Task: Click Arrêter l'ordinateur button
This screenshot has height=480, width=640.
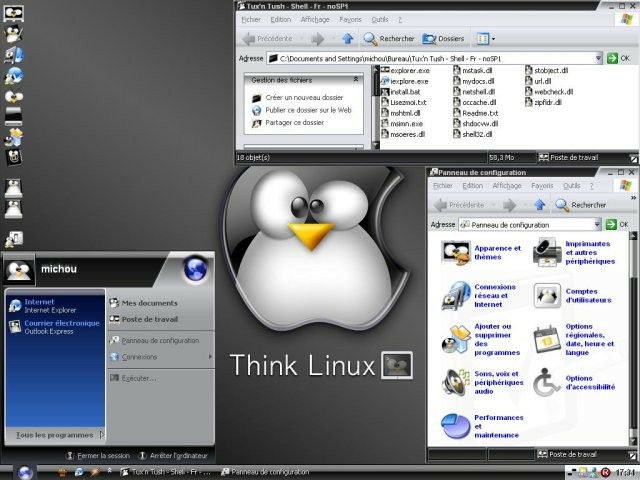Action: click(x=173, y=456)
